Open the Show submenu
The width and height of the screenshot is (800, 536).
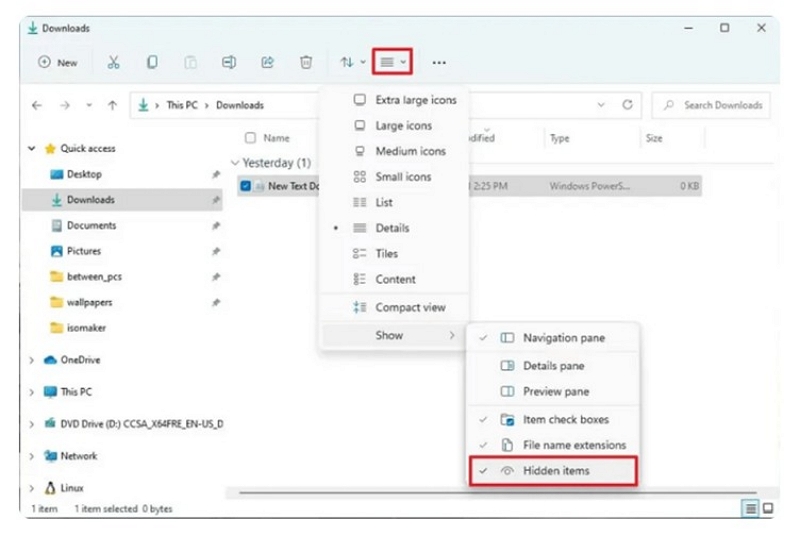[x=394, y=335]
